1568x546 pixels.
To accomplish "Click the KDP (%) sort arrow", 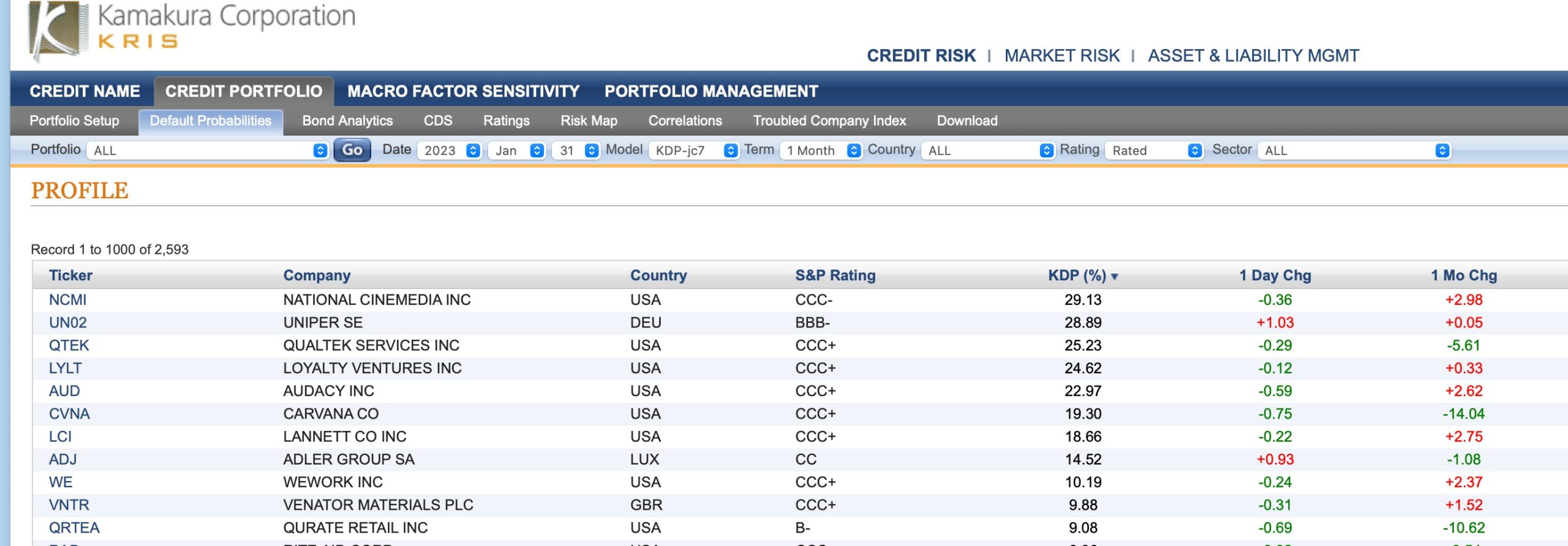I will [1114, 277].
